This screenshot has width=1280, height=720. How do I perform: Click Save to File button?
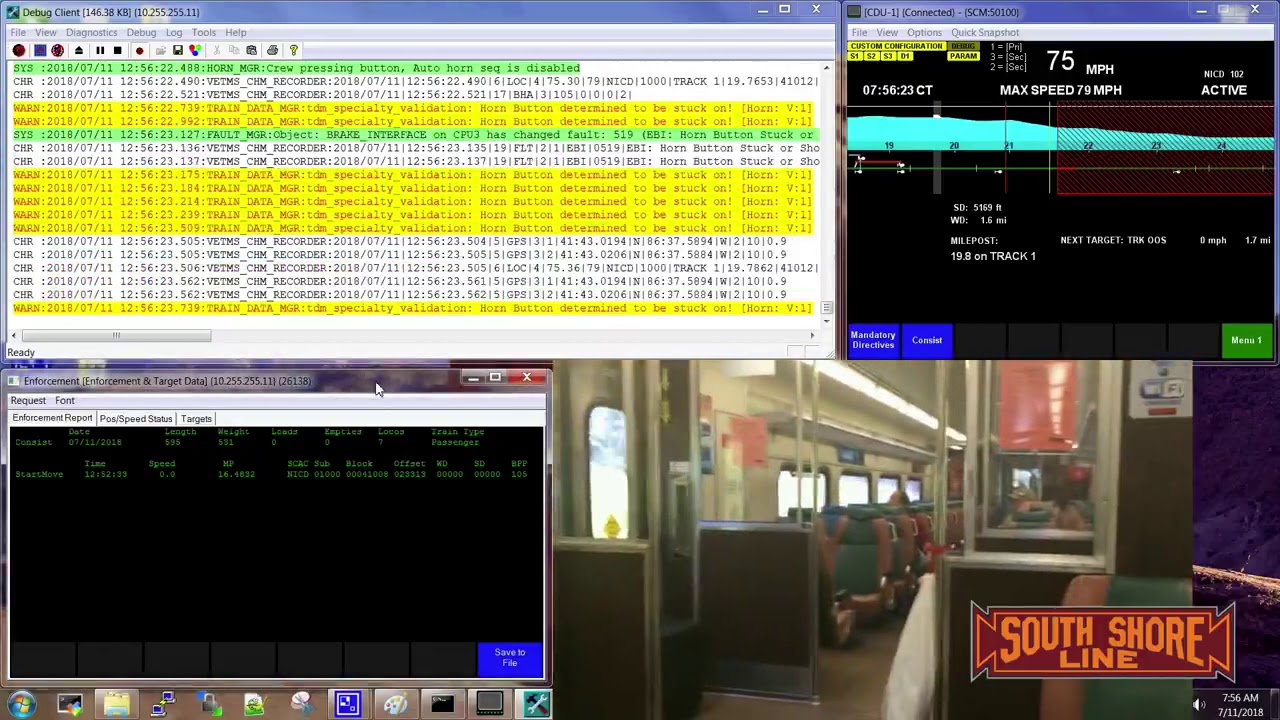510,657
